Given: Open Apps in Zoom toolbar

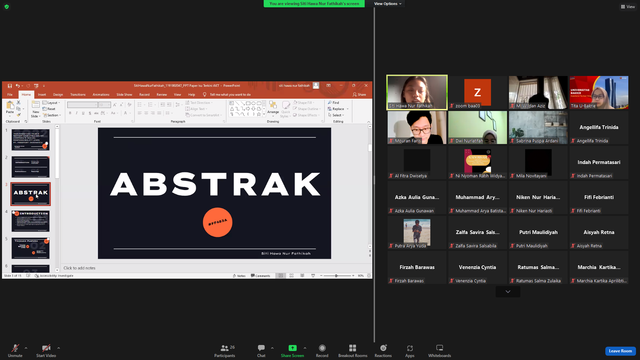Looking at the screenshot, I should pyautogui.click(x=410, y=350).
